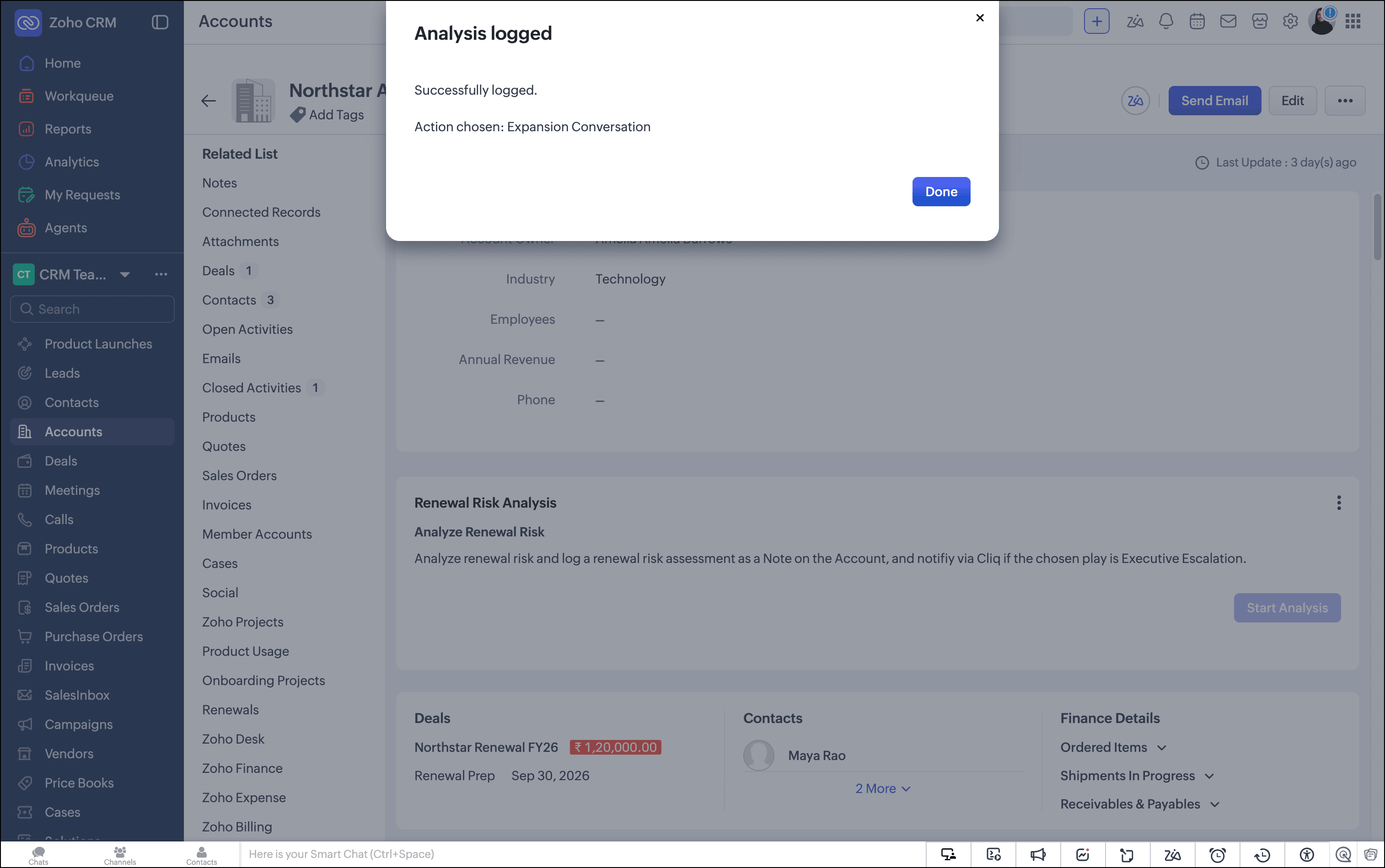Collapse the left sidebar panel icon
Screen dimensions: 1385x868
point(160,22)
